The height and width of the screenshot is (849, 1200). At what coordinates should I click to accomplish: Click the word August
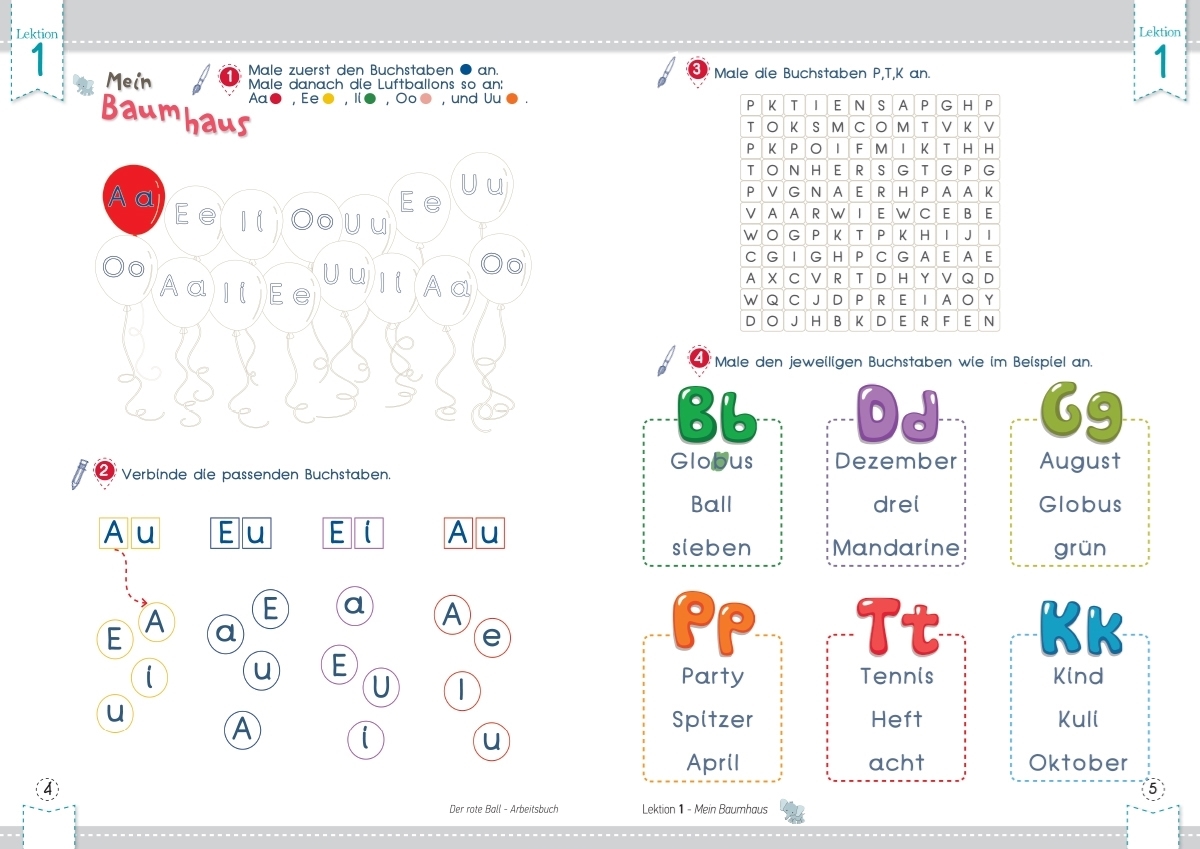(x=1080, y=462)
